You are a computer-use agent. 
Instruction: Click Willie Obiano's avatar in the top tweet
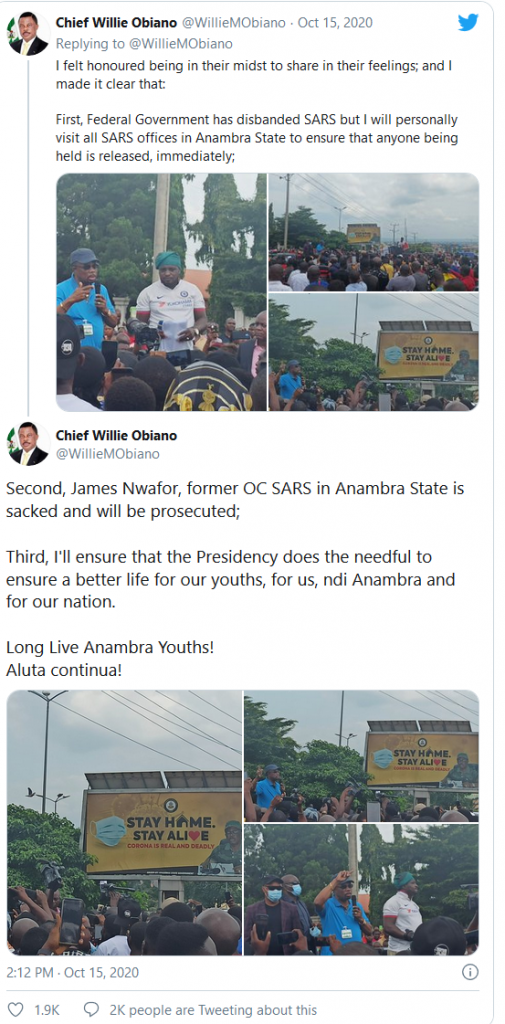tap(28, 34)
